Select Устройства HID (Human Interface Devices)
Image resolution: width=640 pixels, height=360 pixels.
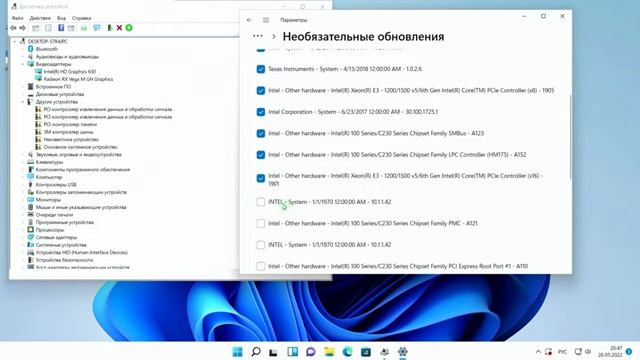click(82, 253)
